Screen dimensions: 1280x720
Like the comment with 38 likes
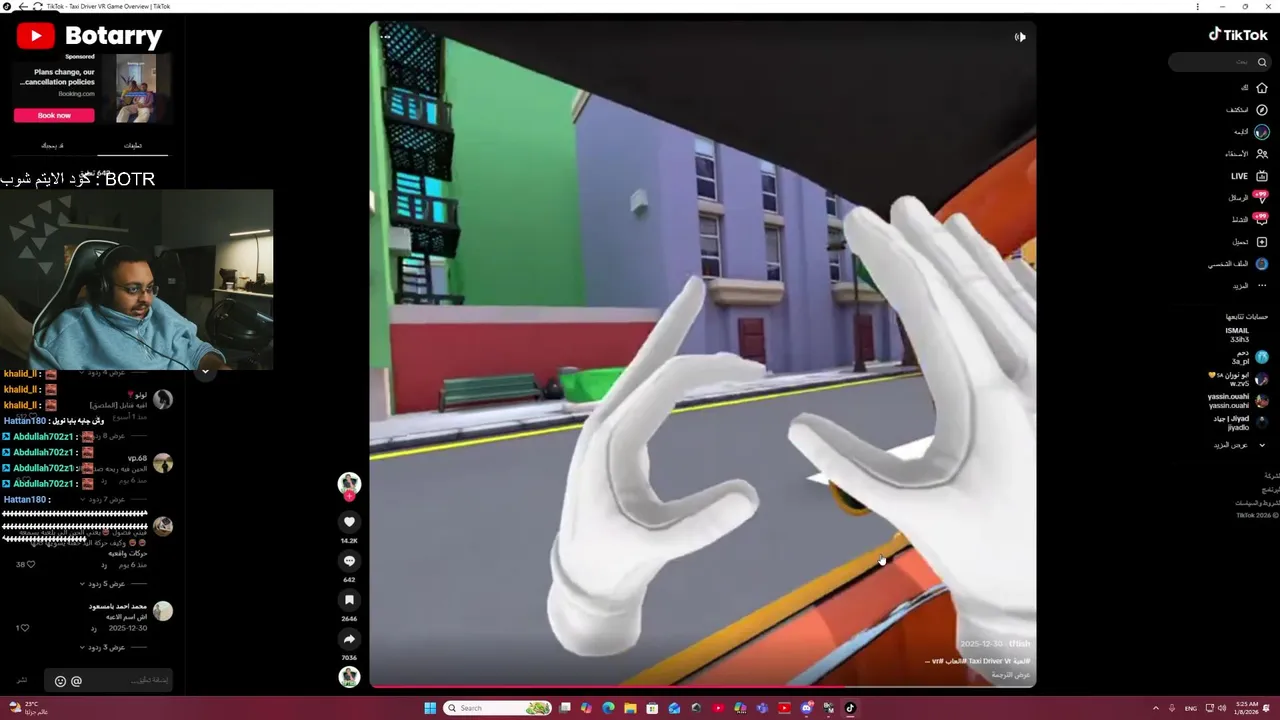tap(30, 564)
